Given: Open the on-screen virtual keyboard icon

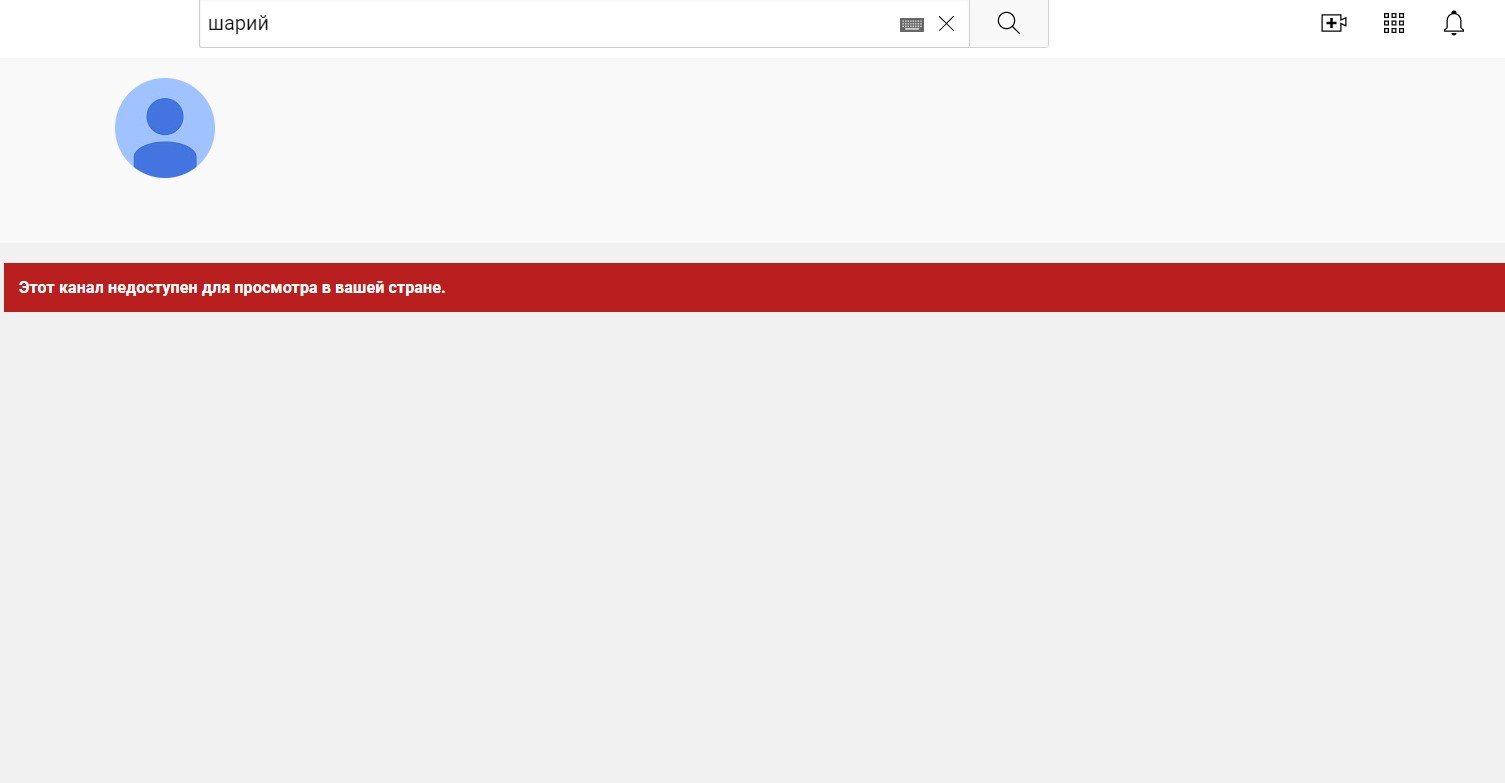Looking at the screenshot, I should [911, 24].
